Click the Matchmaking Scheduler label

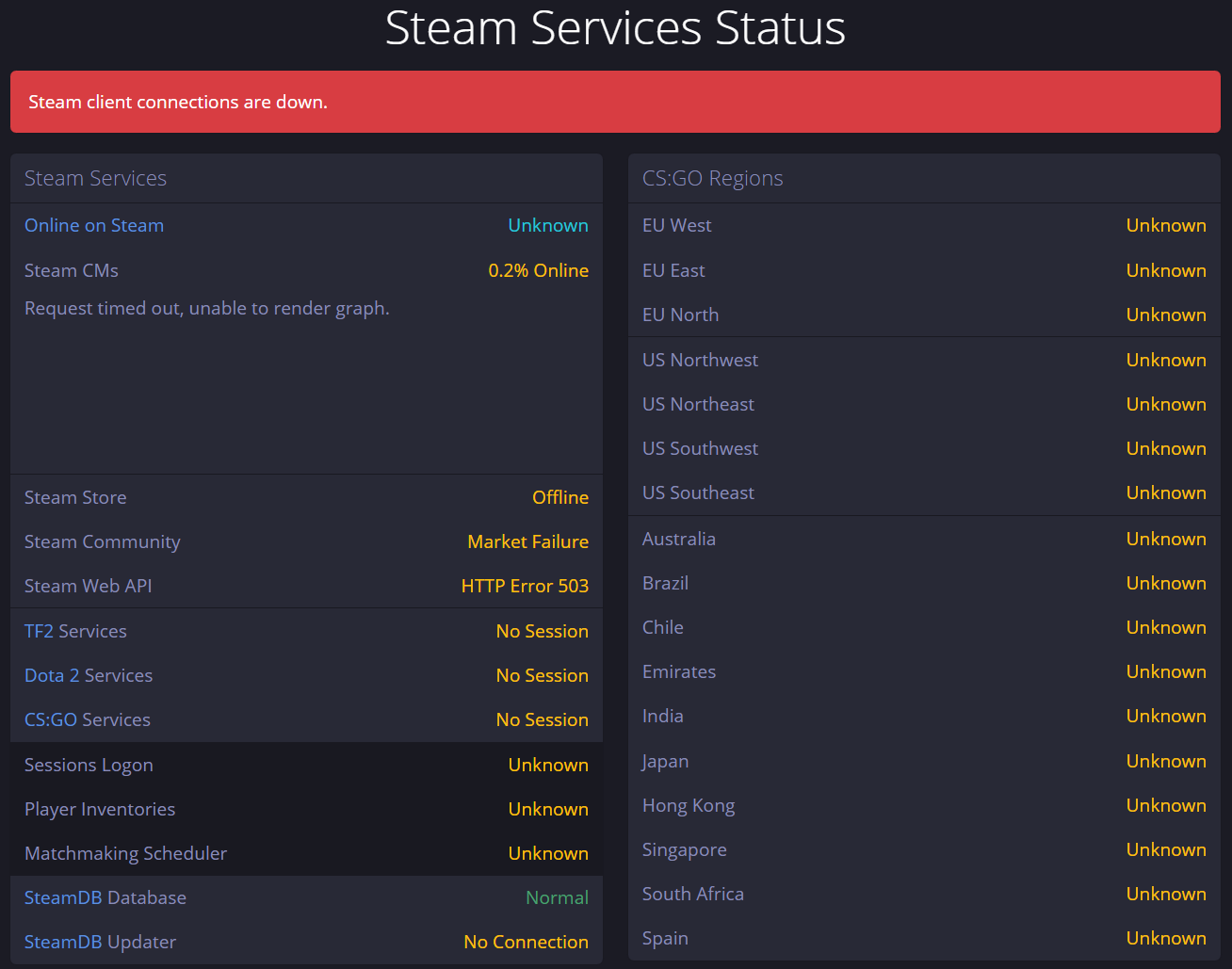[x=126, y=853]
